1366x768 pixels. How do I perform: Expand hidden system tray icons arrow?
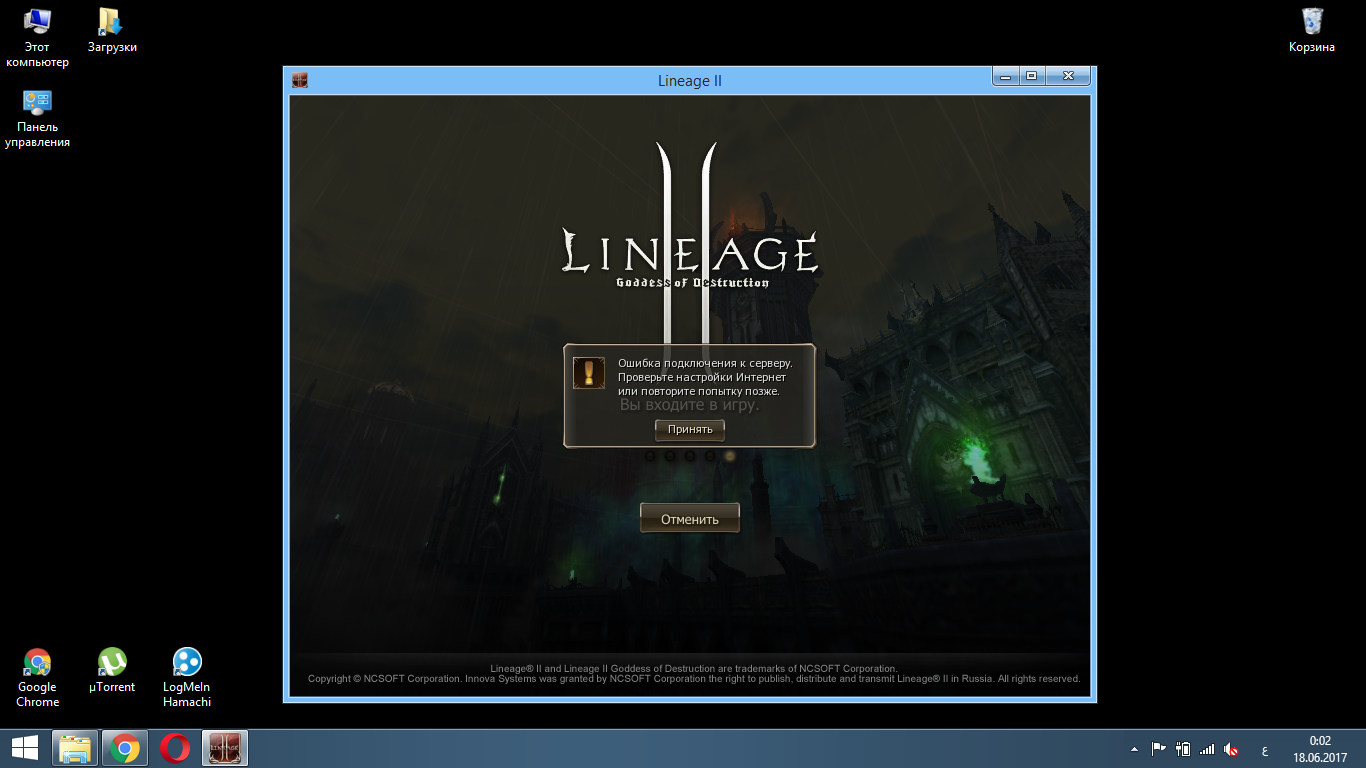click(x=1134, y=748)
